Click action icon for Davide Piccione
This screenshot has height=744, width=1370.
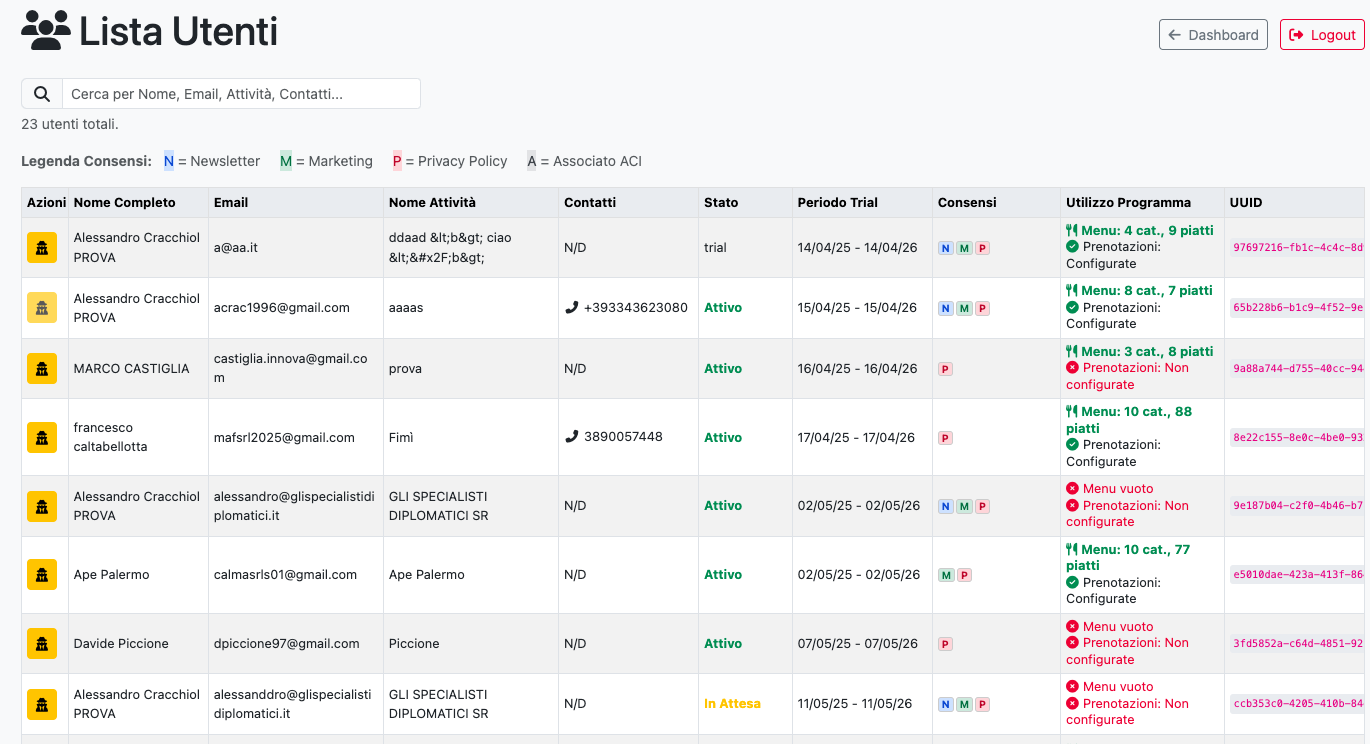42,644
